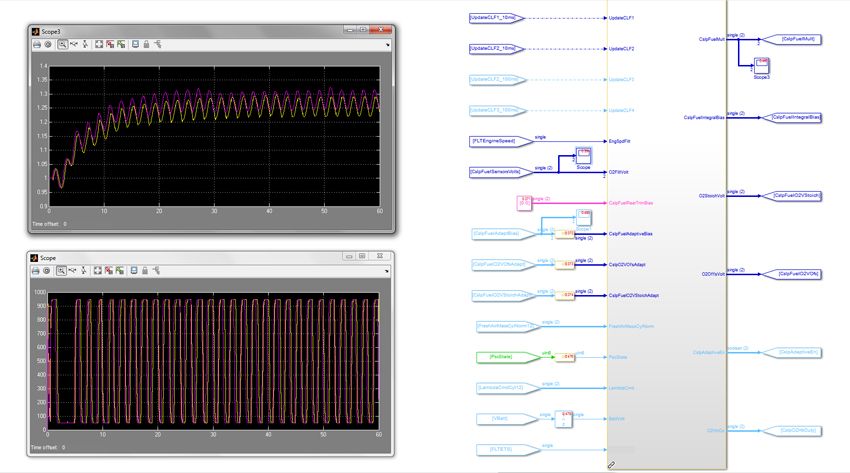Select Zoom X-axis tool in Scope3 window
The width and height of the screenshot is (850, 473).
tap(74, 44)
